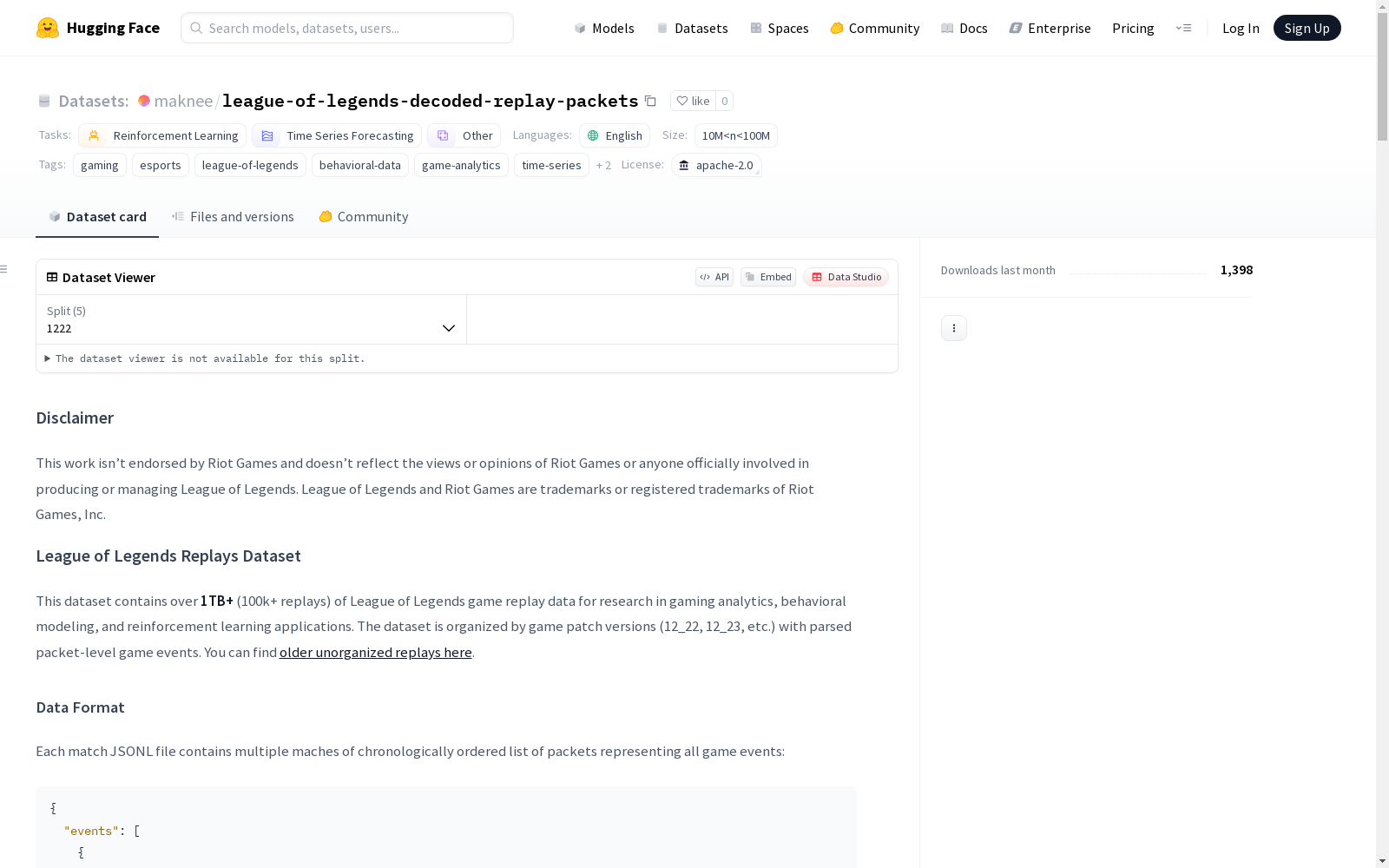Open the league-of-legends-decoded-replay-packets dataset title link
This screenshot has height=868, width=1389.
click(431, 101)
